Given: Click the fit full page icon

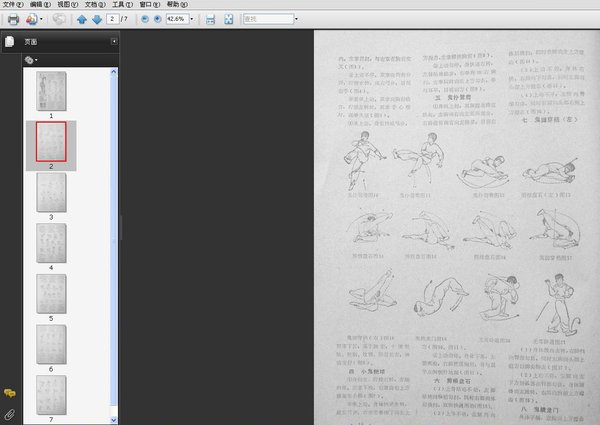Looking at the screenshot, I should 228,19.
